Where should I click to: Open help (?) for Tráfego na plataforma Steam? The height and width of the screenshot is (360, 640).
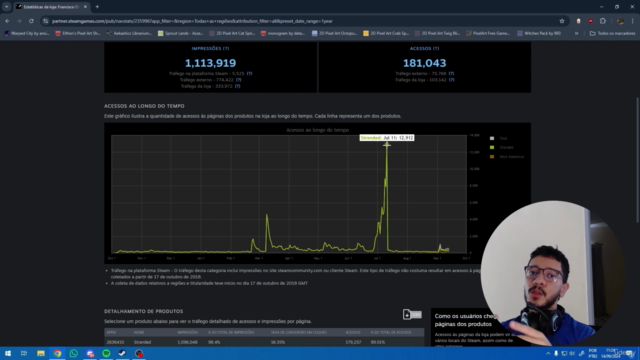pos(249,73)
